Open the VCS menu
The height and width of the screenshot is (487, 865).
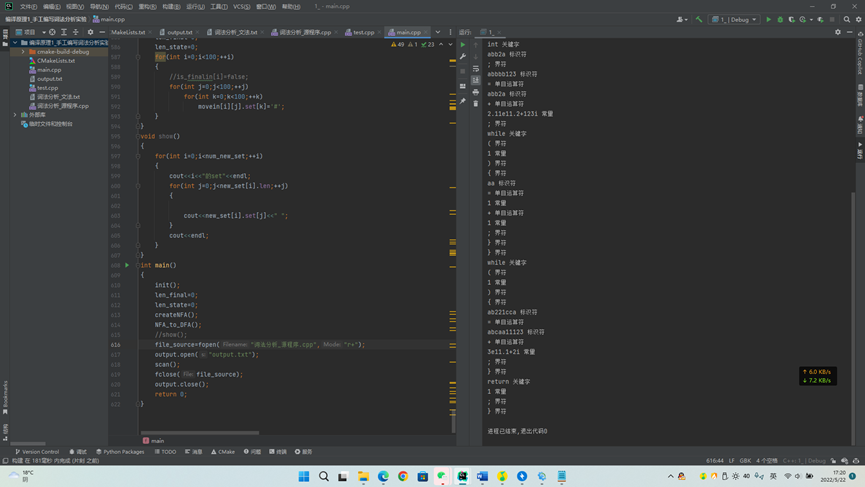[241, 6]
